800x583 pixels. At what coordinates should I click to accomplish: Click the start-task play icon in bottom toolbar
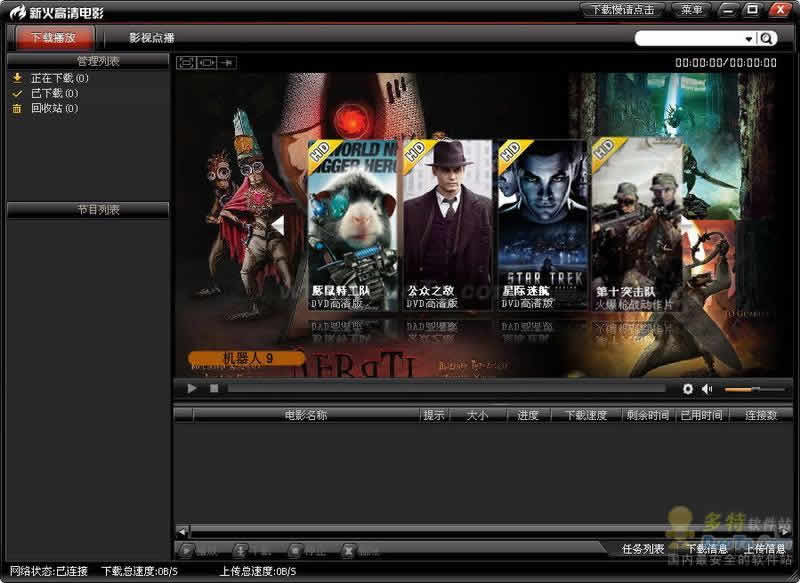187,550
